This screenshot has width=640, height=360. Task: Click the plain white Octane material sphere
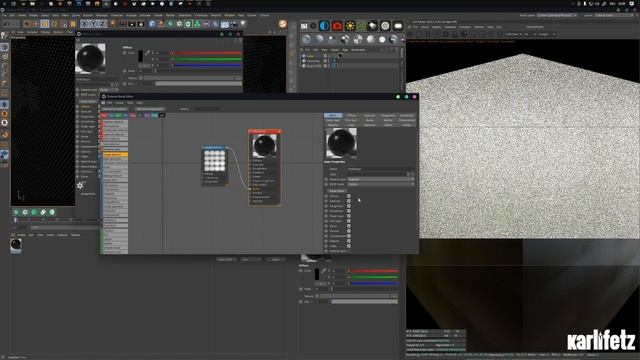pyautogui.click(x=382, y=39)
